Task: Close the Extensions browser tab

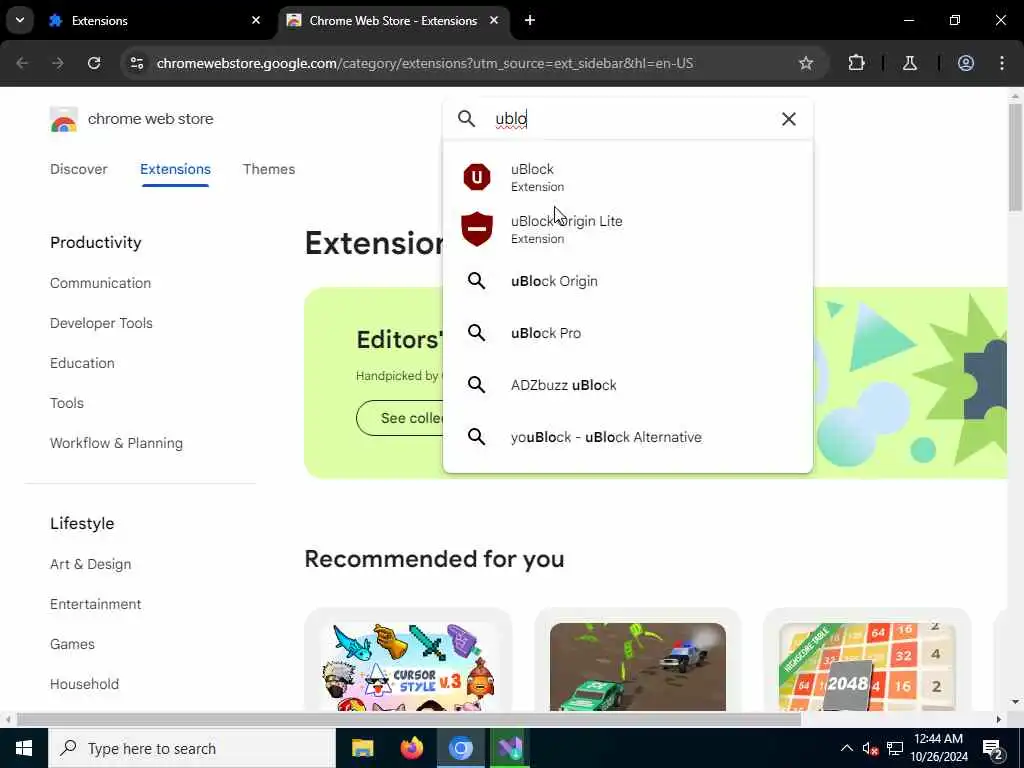Action: pos(256,20)
